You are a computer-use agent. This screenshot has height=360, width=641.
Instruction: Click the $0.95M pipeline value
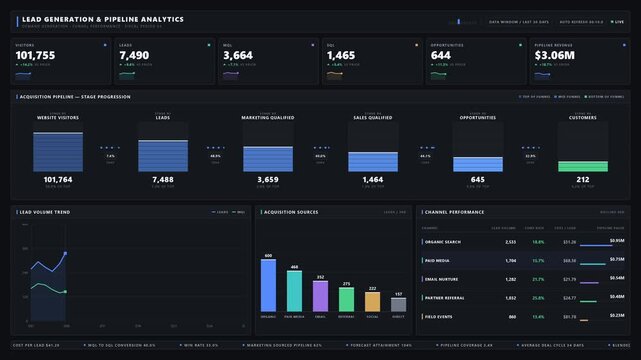[617, 241]
